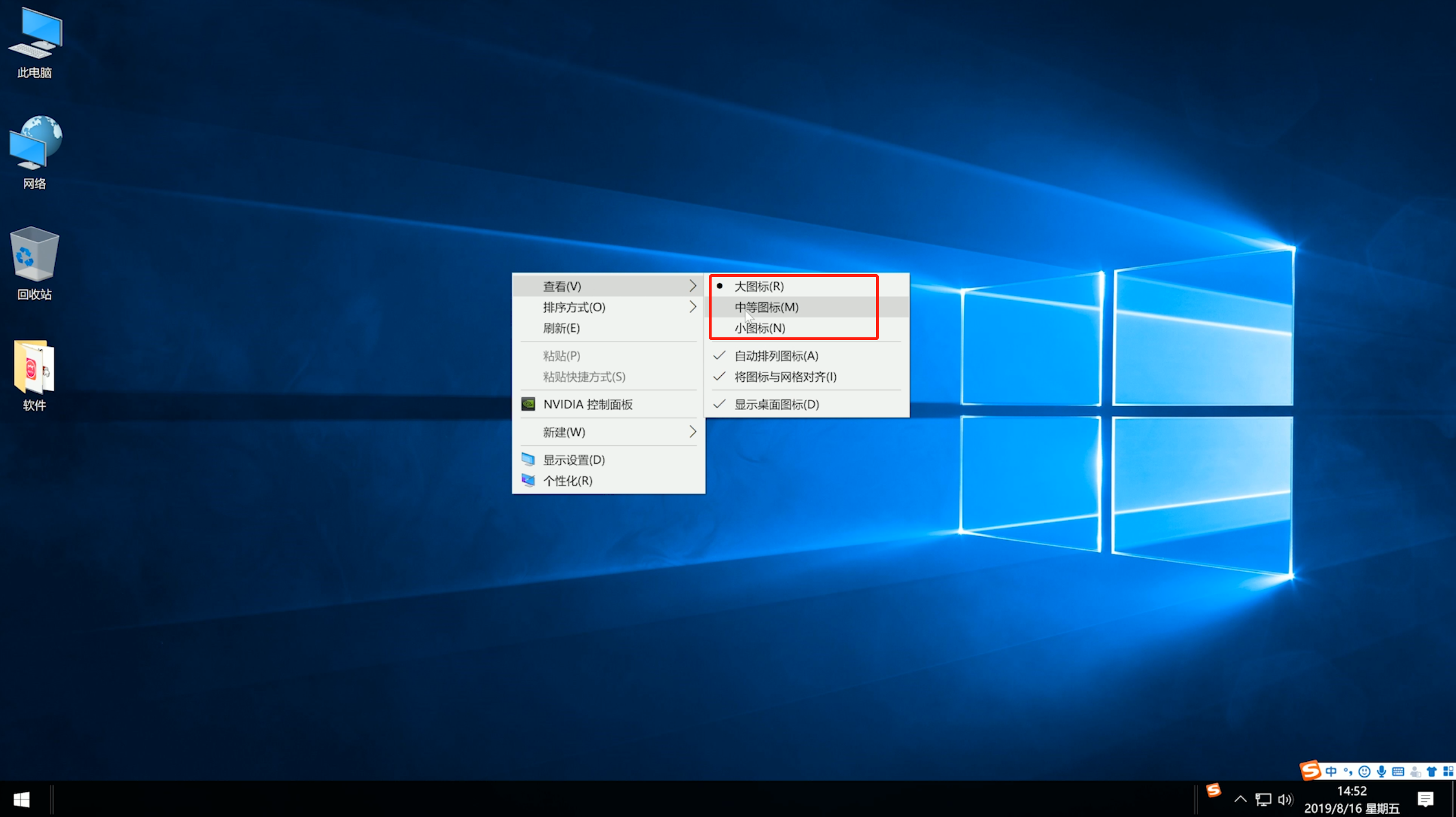Toggle the punctuation mode on Sogou bar

(1348, 772)
